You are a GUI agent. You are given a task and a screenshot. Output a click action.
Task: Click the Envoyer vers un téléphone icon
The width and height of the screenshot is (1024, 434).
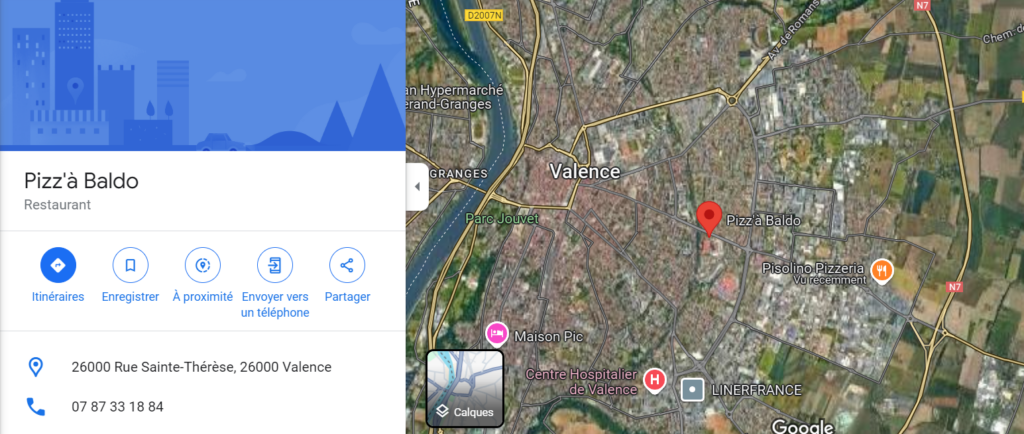(275, 266)
